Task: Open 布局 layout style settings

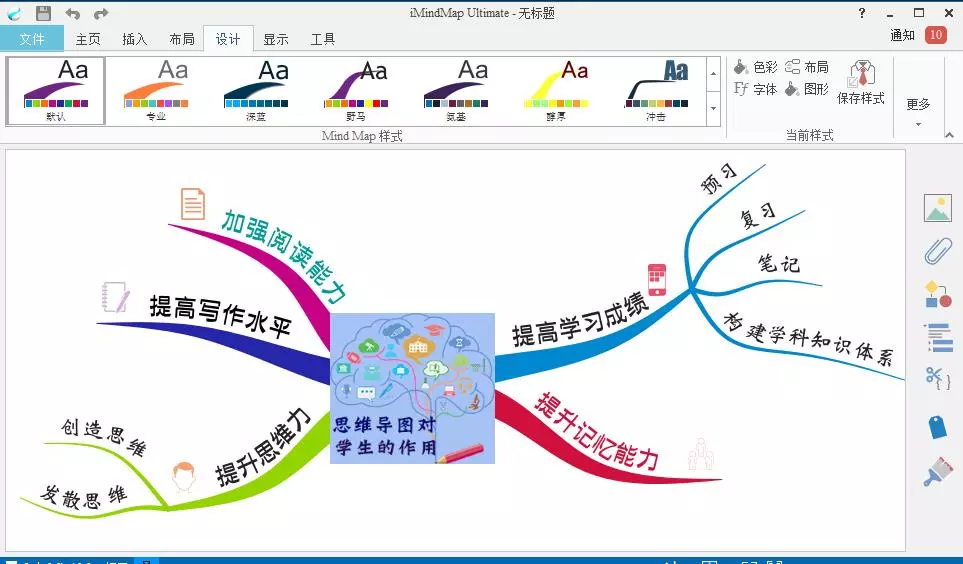Action: click(x=807, y=66)
